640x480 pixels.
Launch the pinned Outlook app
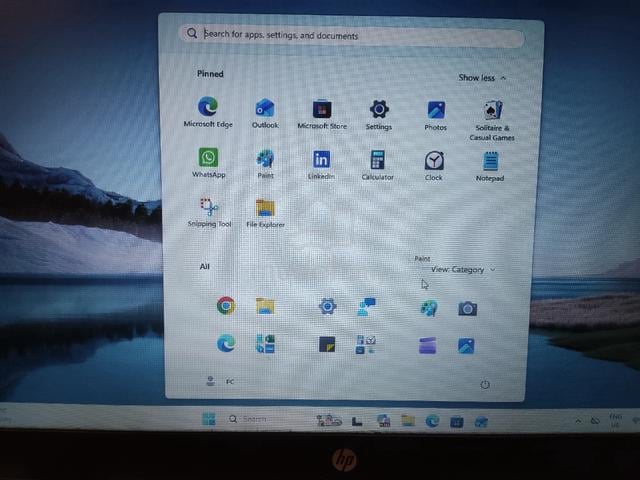(x=265, y=113)
